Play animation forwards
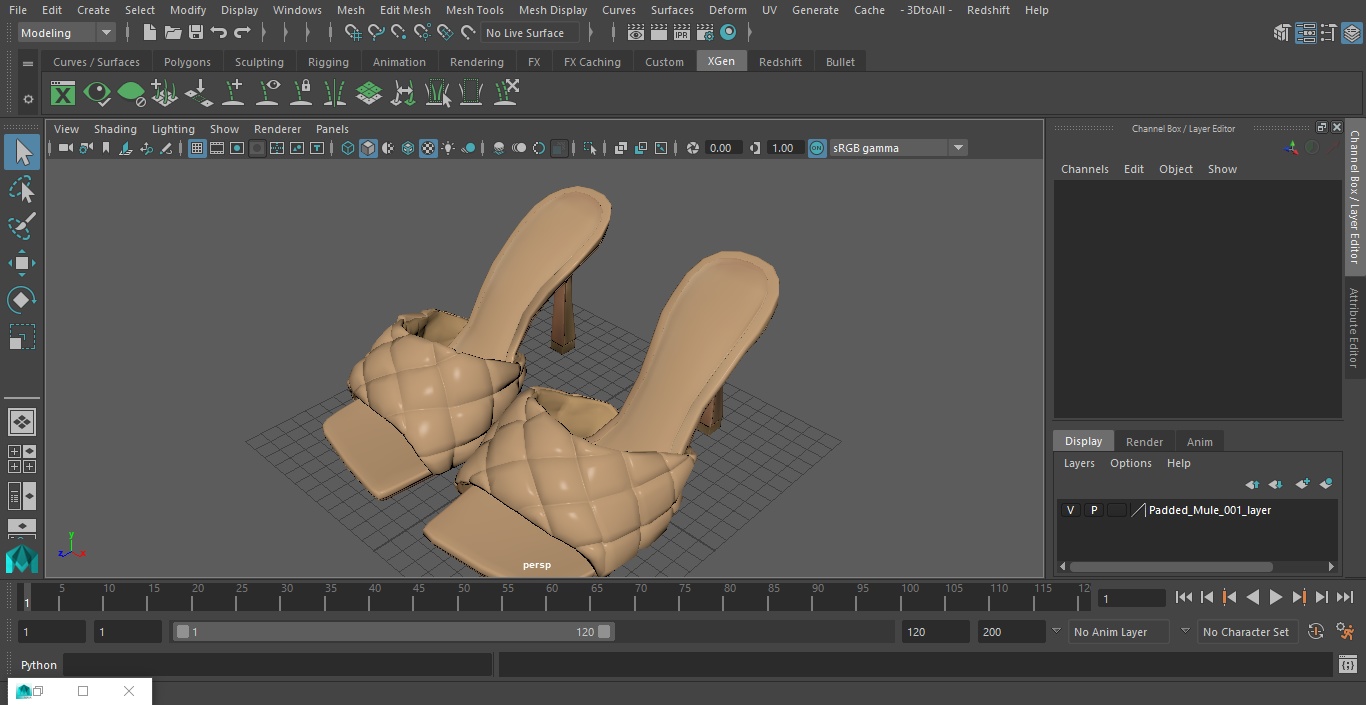Viewport: 1366px width, 705px height. point(1276,597)
